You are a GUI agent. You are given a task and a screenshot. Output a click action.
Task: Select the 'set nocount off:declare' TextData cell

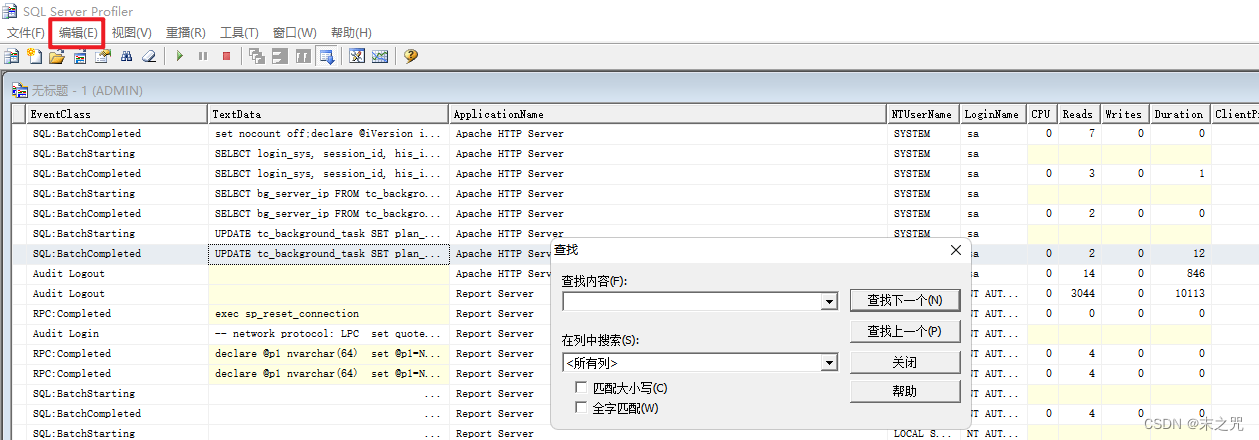[329, 134]
